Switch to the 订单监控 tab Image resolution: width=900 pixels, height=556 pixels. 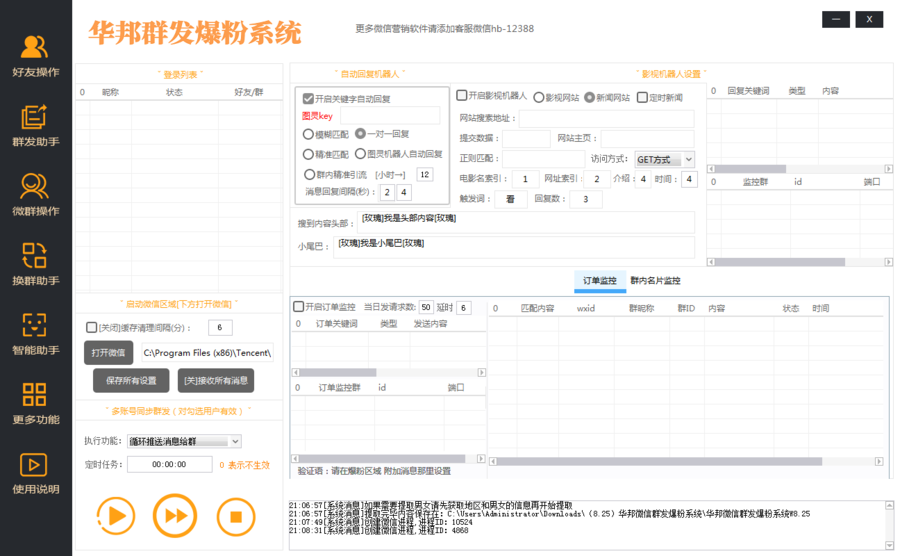click(x=600, y=281)
